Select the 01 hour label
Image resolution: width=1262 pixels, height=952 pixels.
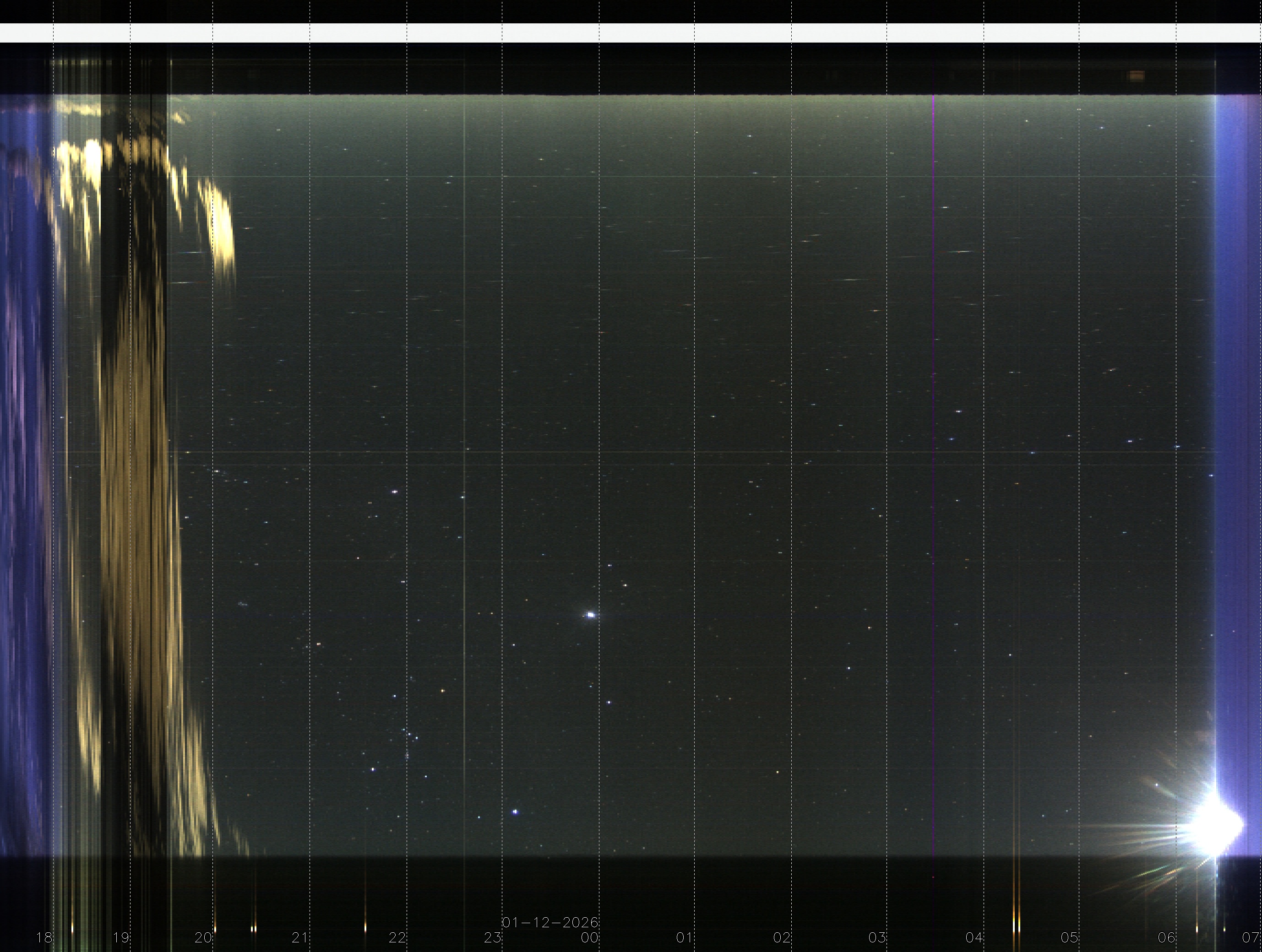685,937
